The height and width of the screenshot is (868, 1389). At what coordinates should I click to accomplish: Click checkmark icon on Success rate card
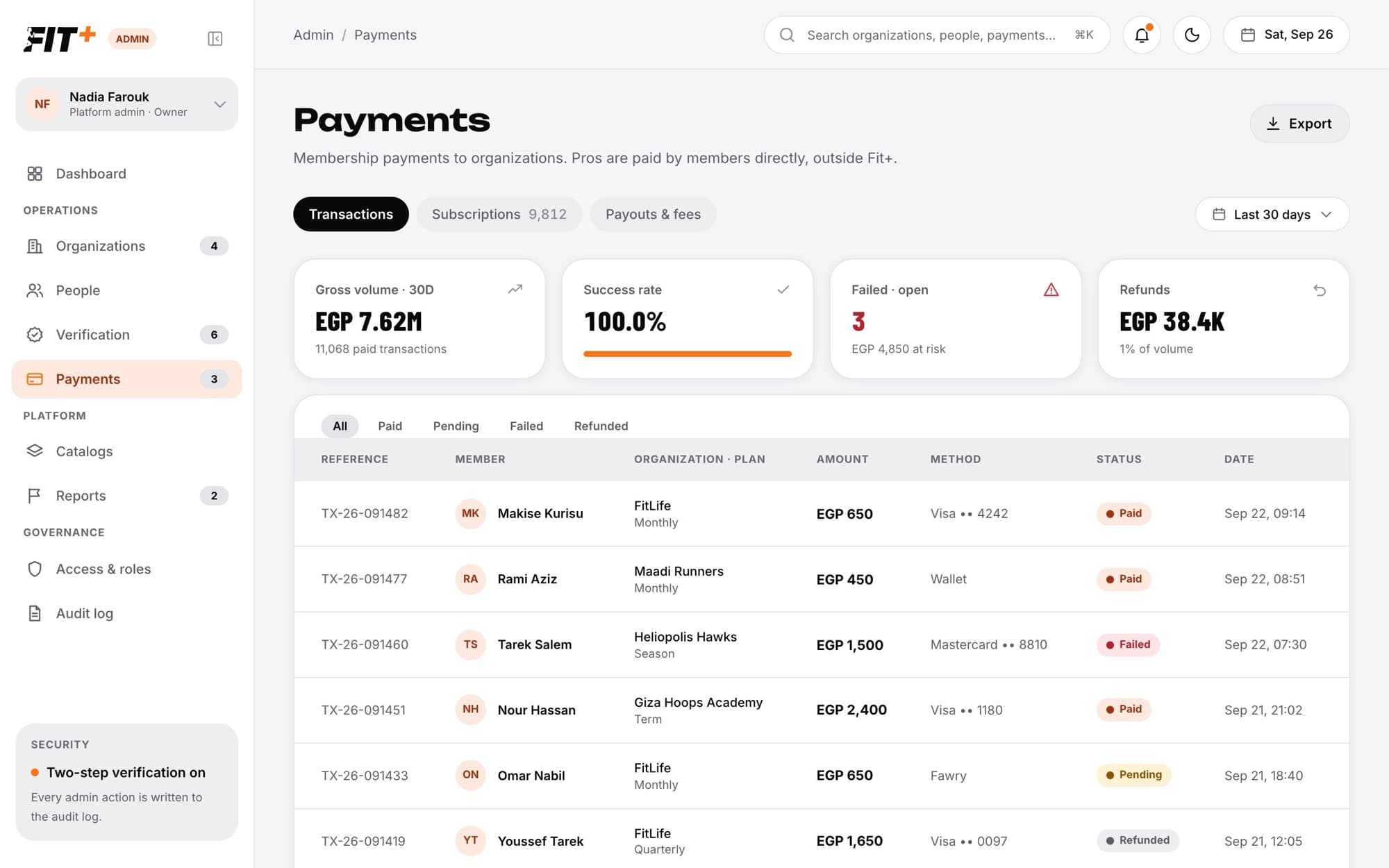(783, 289)
